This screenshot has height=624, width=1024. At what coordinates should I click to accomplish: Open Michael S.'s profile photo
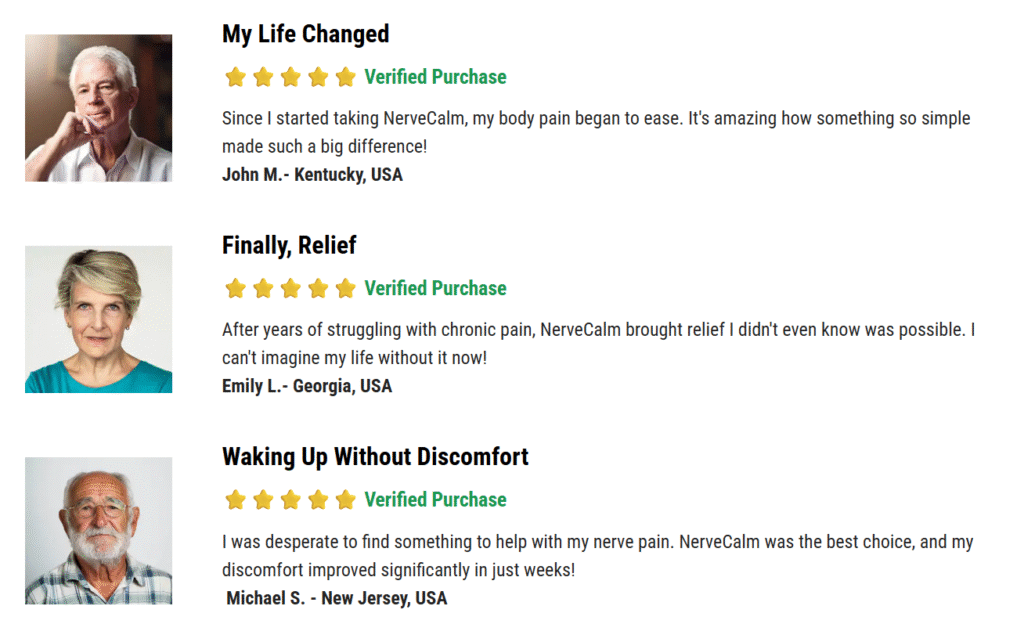pos(99,531)
